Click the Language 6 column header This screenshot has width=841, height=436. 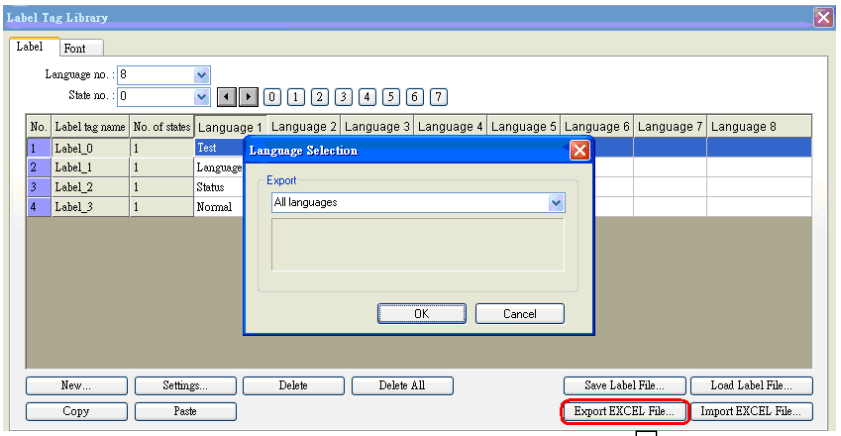(x=597, y=127)
